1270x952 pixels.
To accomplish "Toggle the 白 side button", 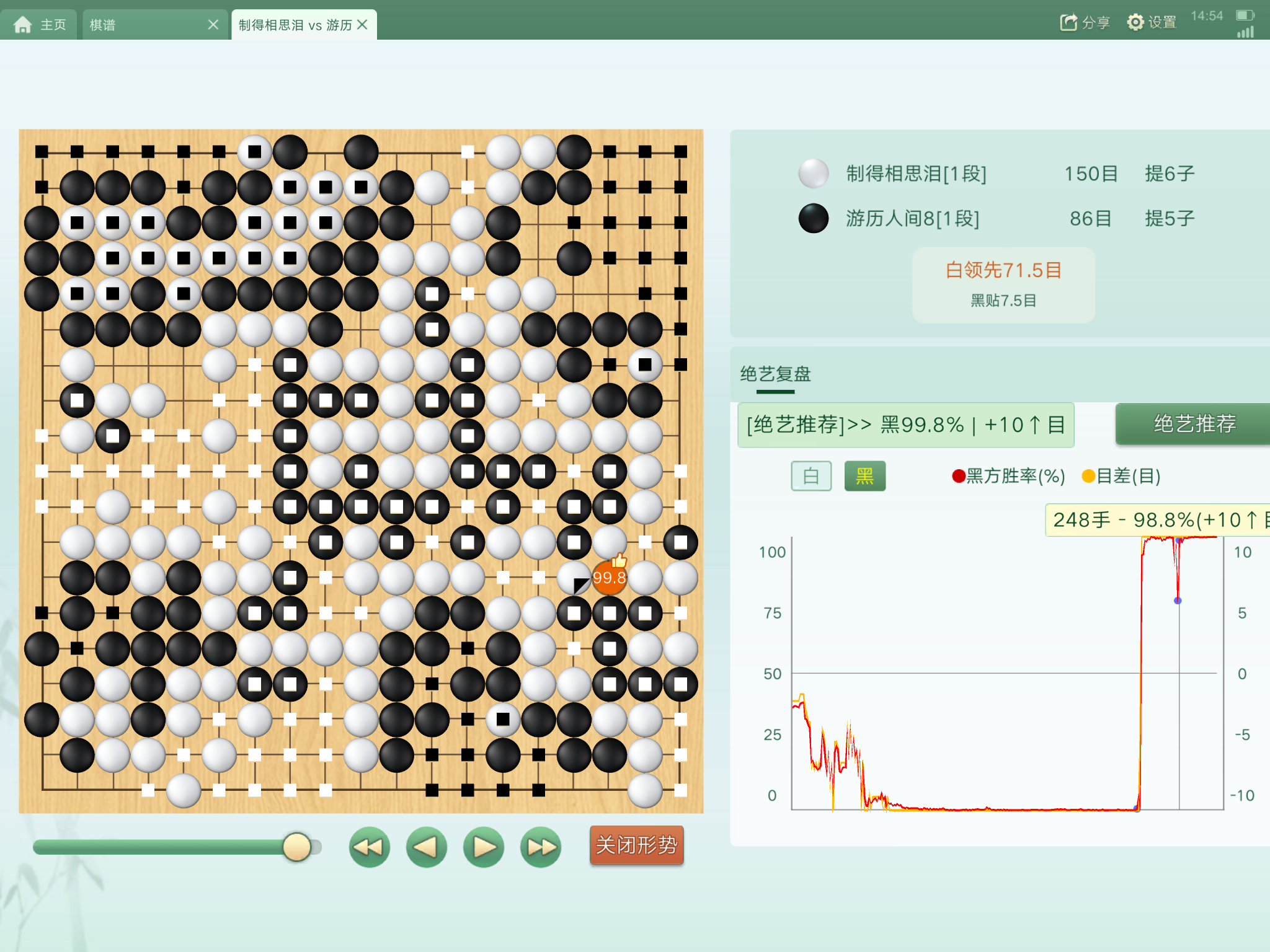I will pos(811,476).
